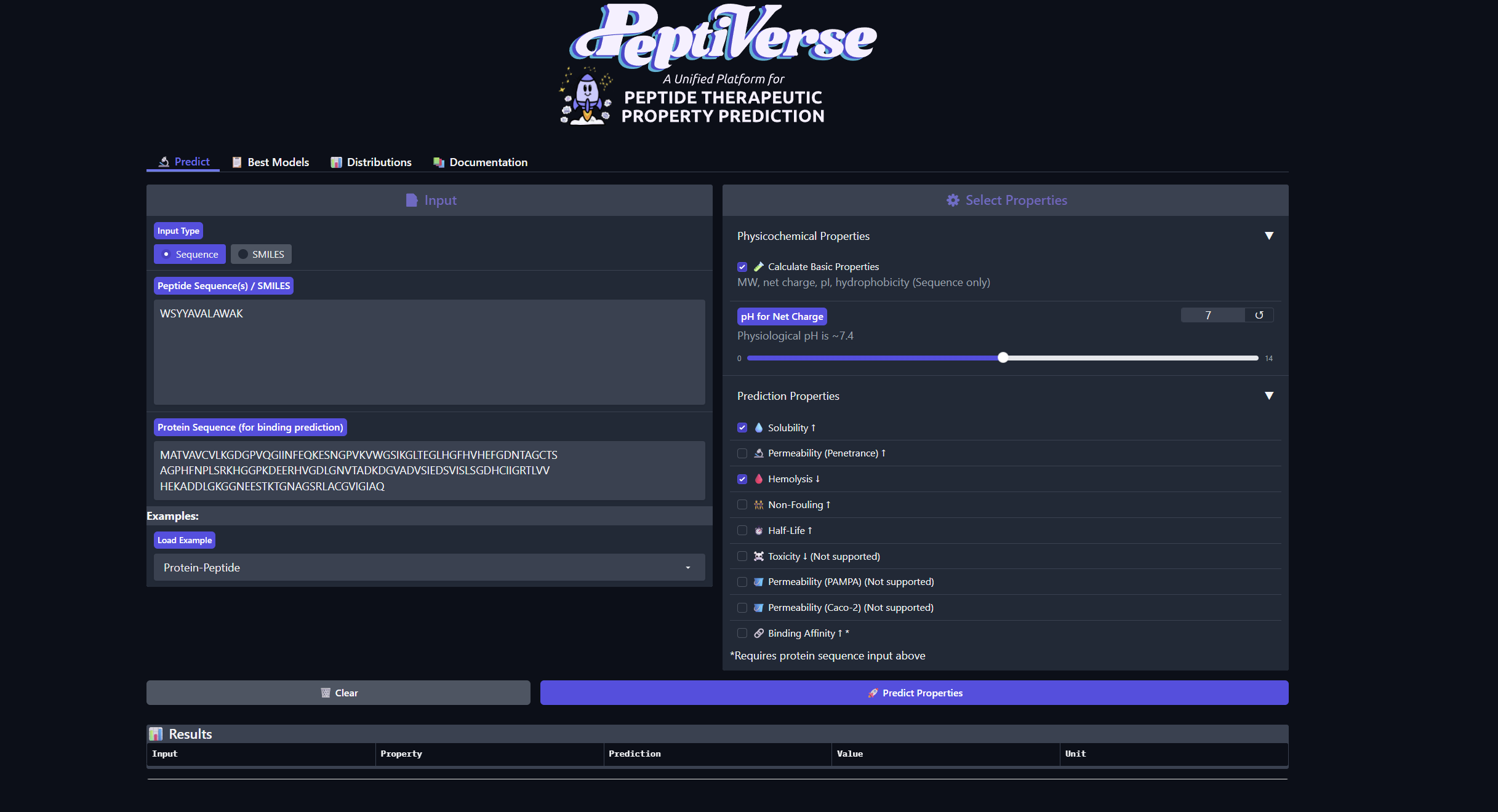
Task: Click the Predict Properties button
Action: (915, 693)
